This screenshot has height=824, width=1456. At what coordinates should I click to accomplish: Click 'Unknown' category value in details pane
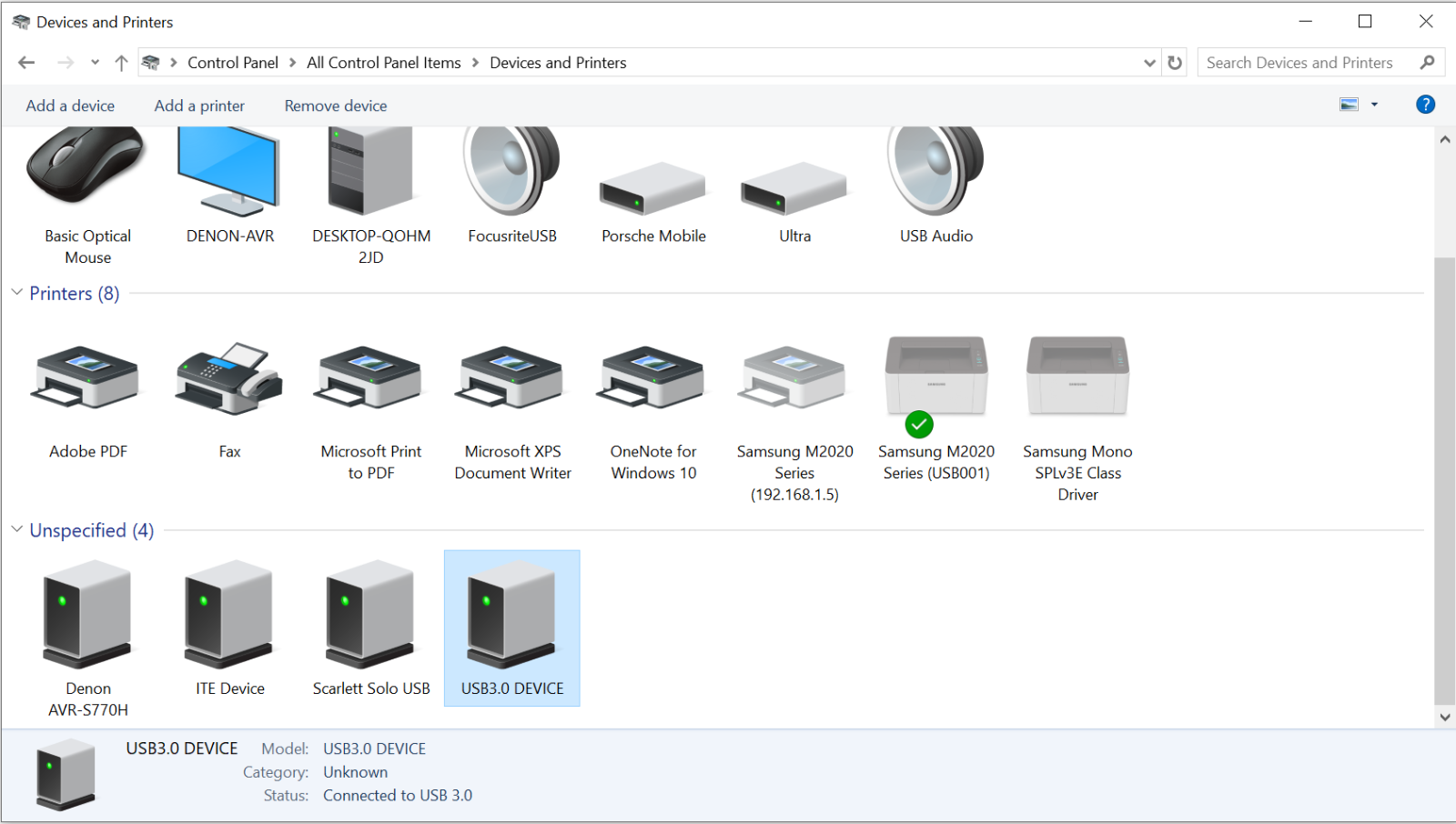pos(355,772)
